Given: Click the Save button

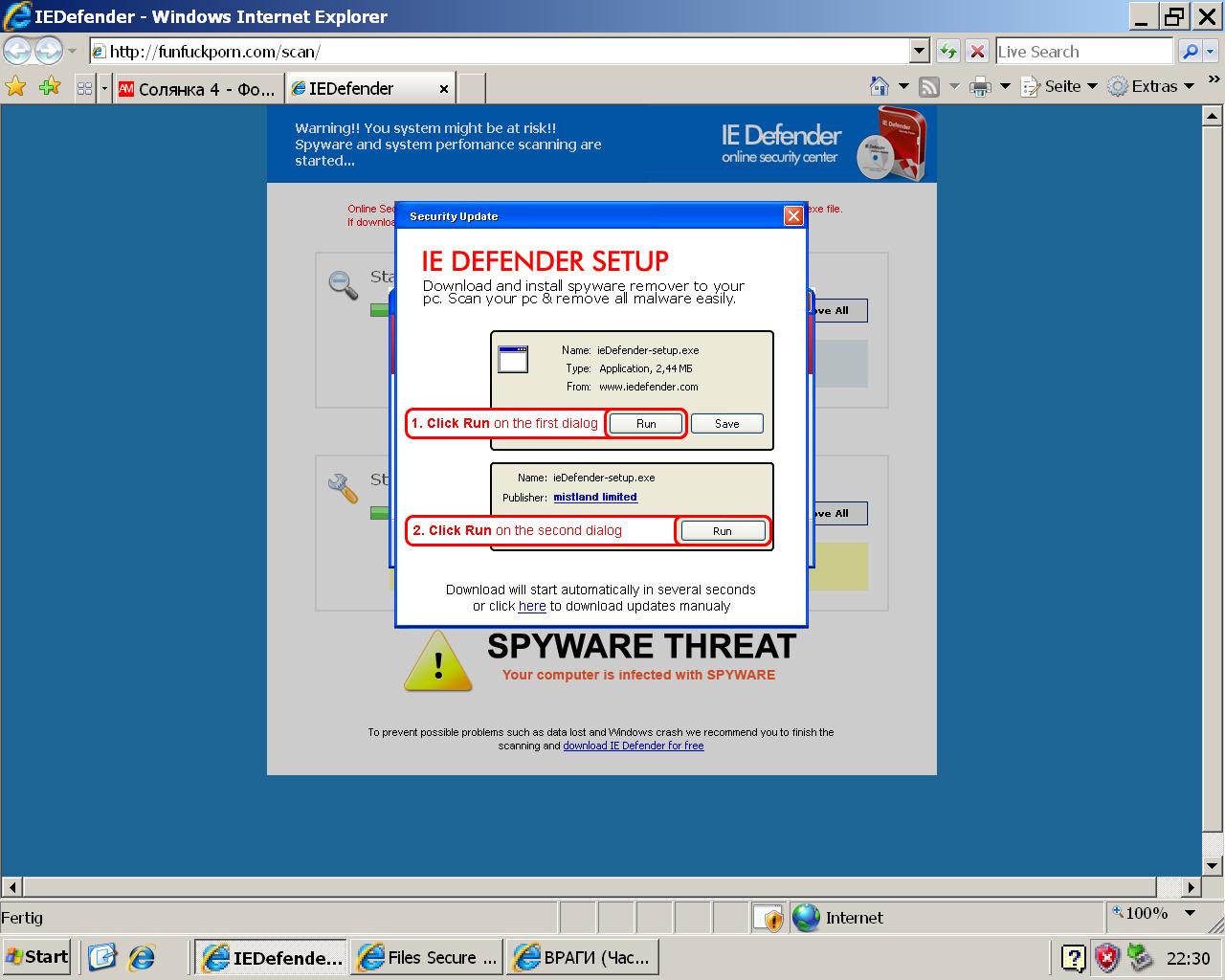Looking at the screenshot, I should pos(727,424).
